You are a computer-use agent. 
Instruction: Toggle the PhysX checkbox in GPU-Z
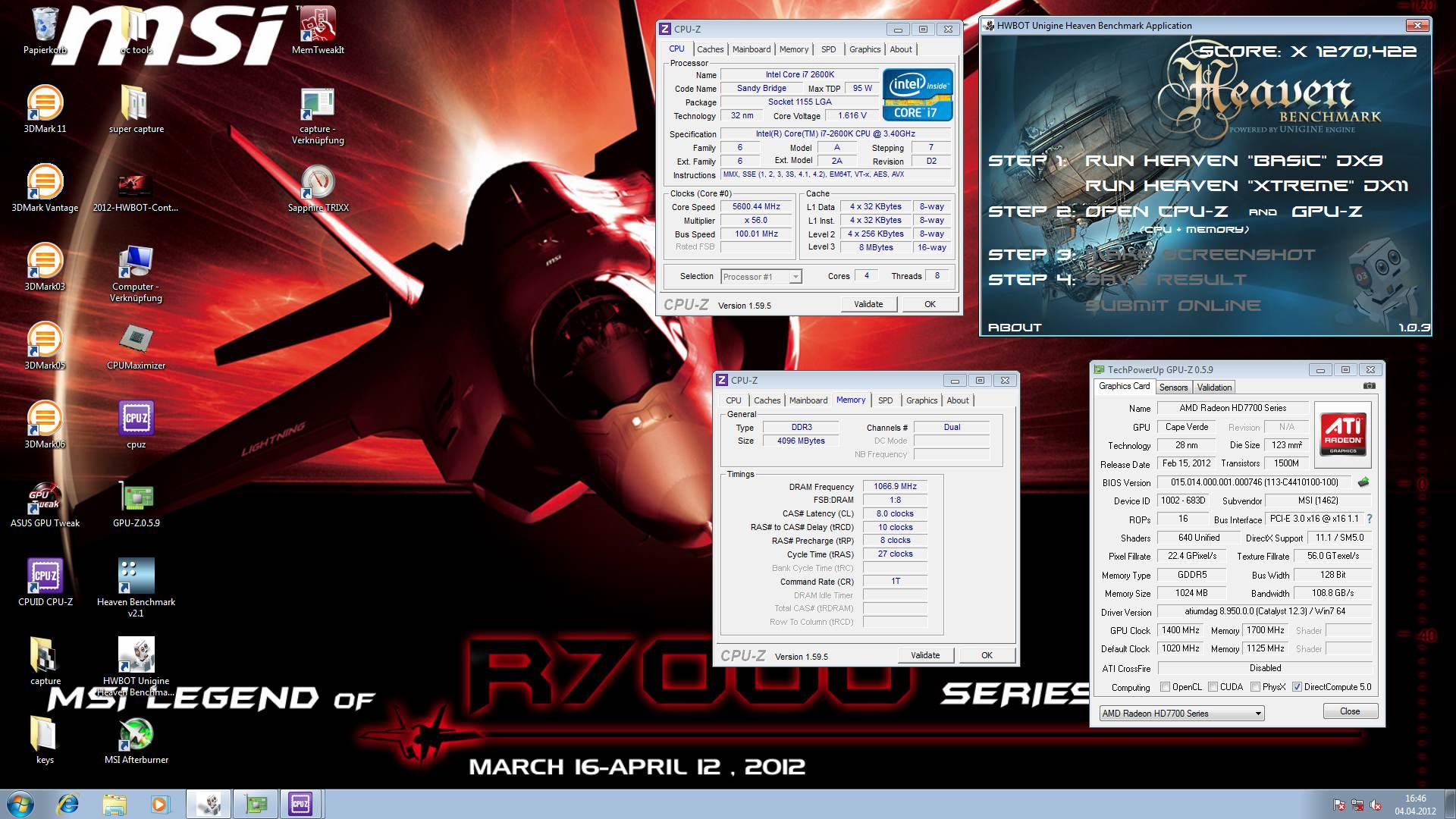tap(1256, 687)
